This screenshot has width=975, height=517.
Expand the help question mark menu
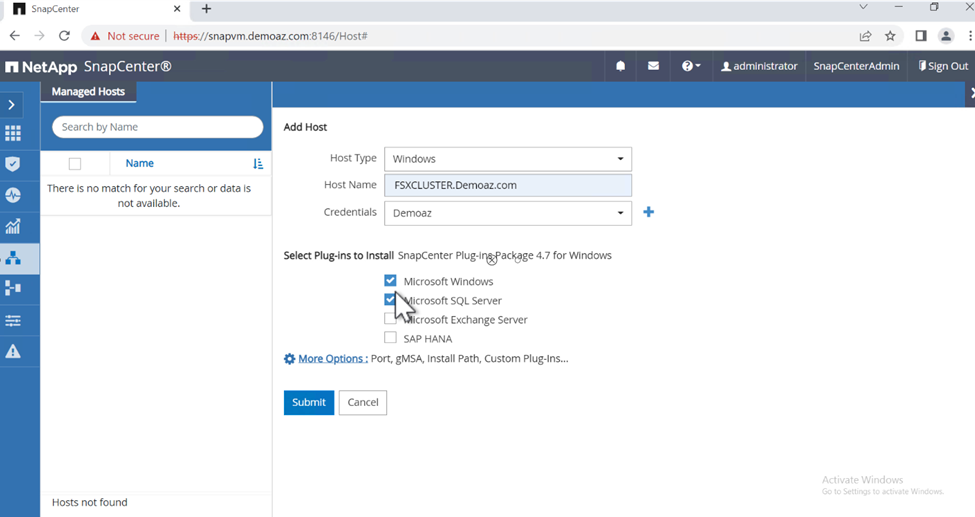690,66
